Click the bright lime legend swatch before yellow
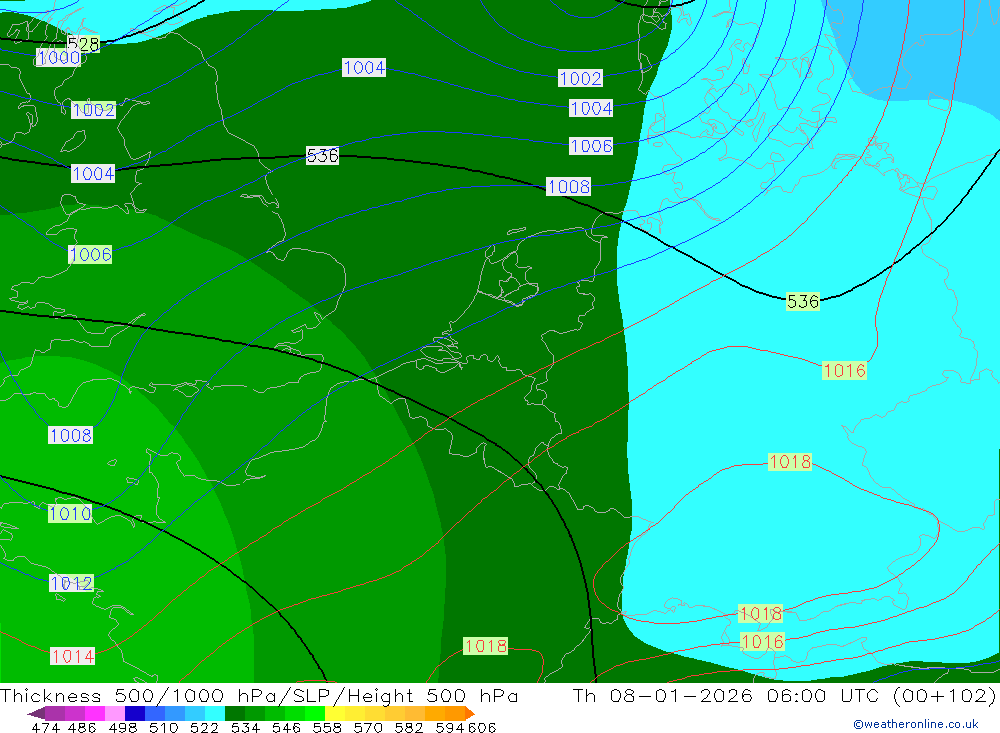This screenshot has height=733, width=1000. coord(315,713)
